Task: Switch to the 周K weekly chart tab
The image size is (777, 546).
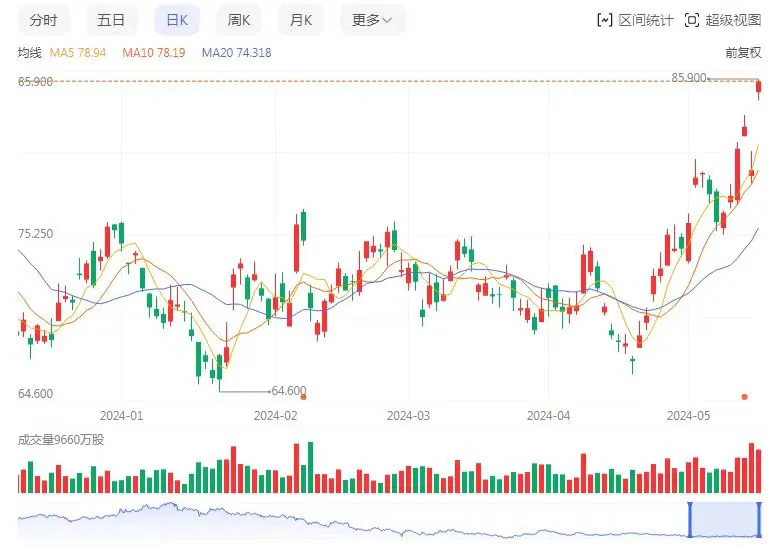Action: click(238, 20)
